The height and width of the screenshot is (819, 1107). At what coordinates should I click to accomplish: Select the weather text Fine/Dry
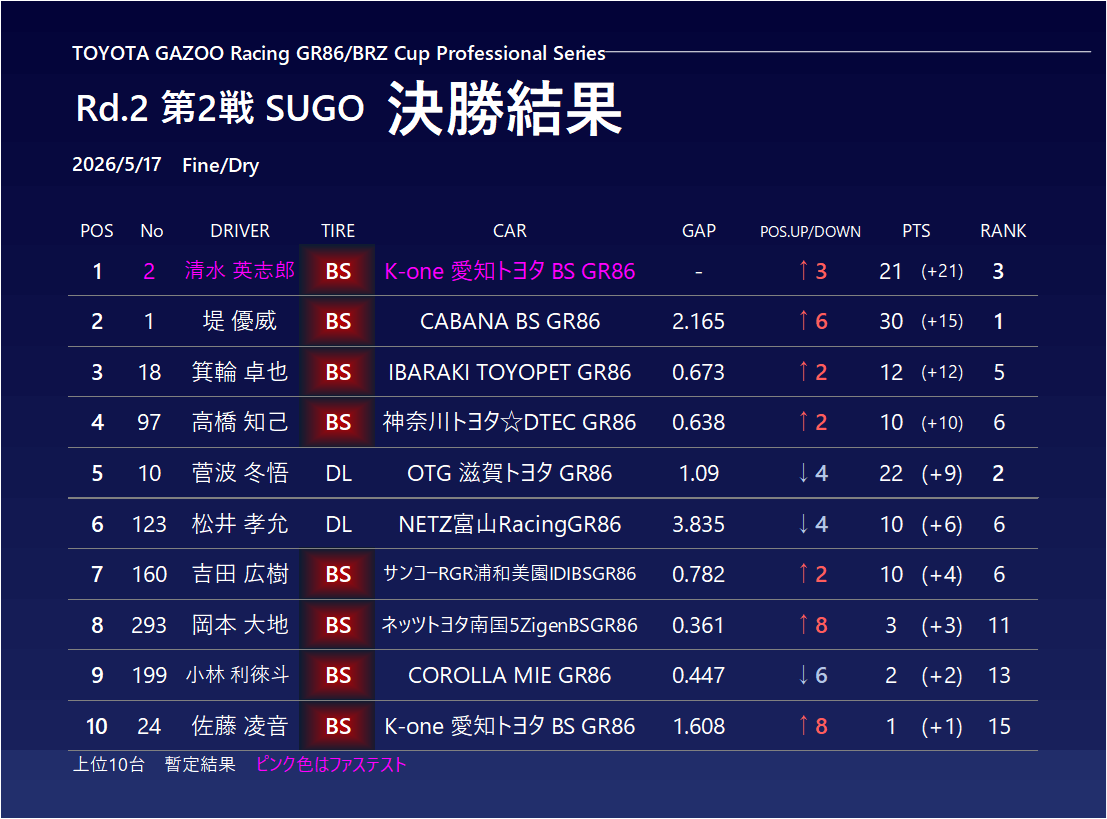pyautogui.click(x=220, y=165)
